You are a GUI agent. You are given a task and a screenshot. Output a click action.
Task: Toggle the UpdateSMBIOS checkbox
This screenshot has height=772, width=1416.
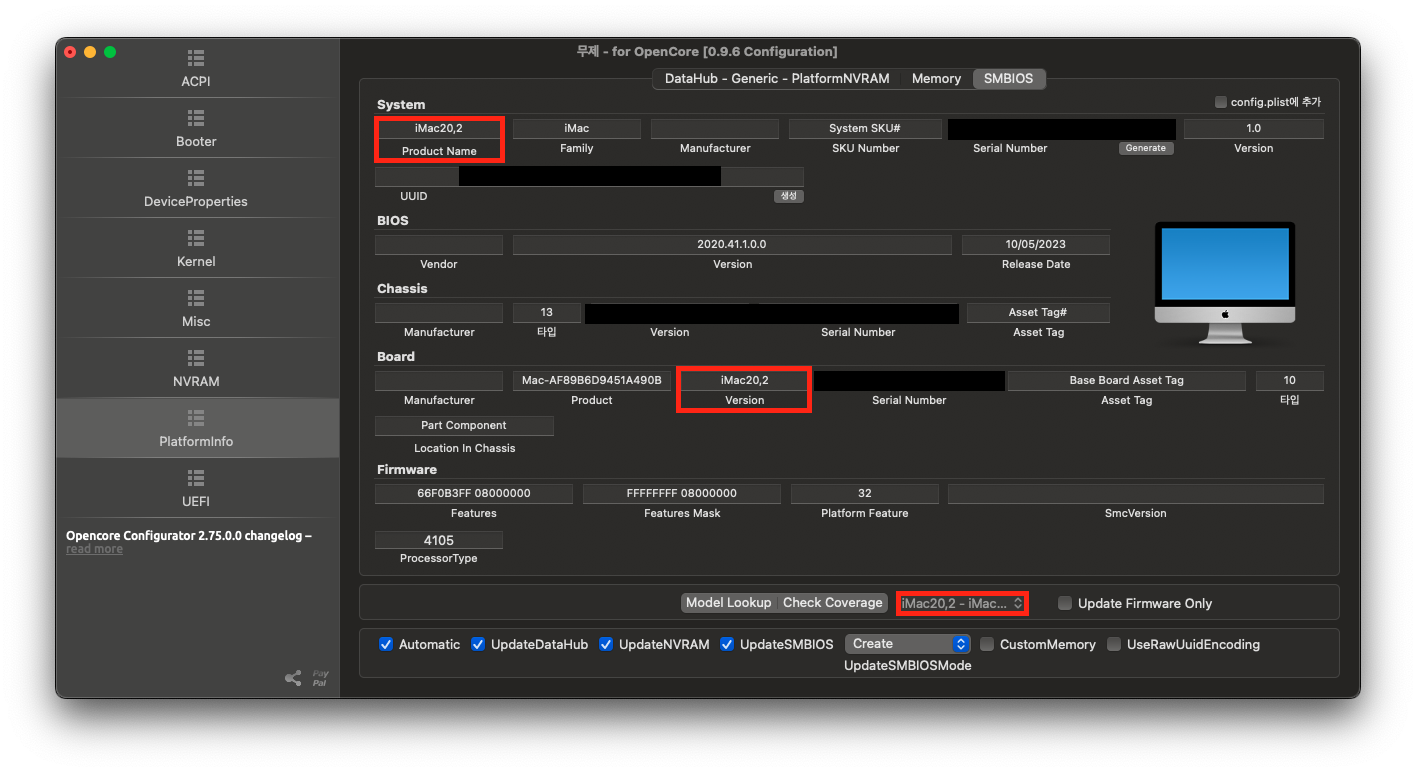point(727,644)
